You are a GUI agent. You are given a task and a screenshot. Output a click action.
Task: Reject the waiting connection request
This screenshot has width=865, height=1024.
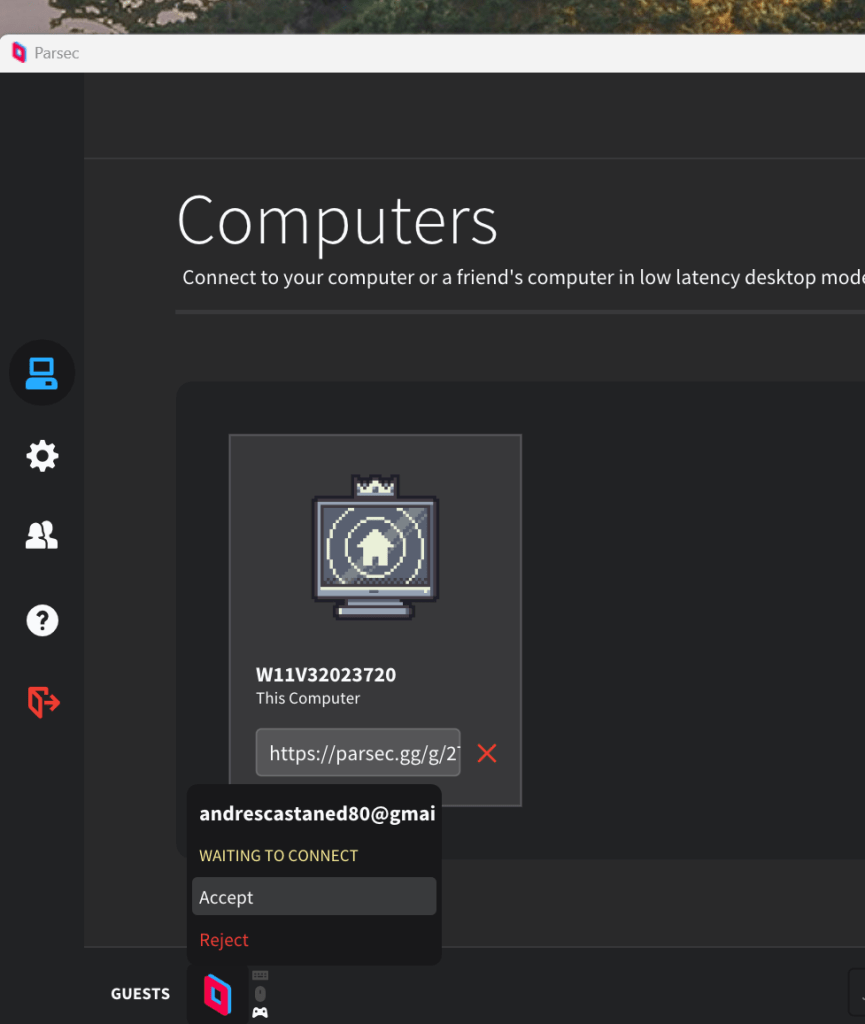[x=224, y=940]
